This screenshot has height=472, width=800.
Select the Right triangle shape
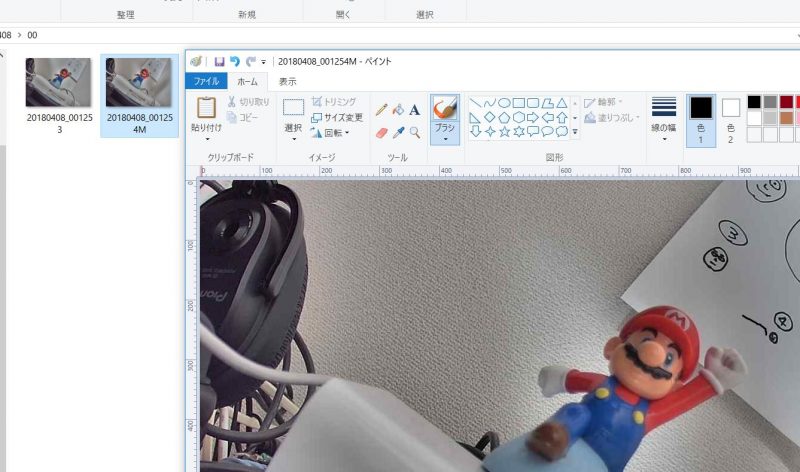point(475,117)
